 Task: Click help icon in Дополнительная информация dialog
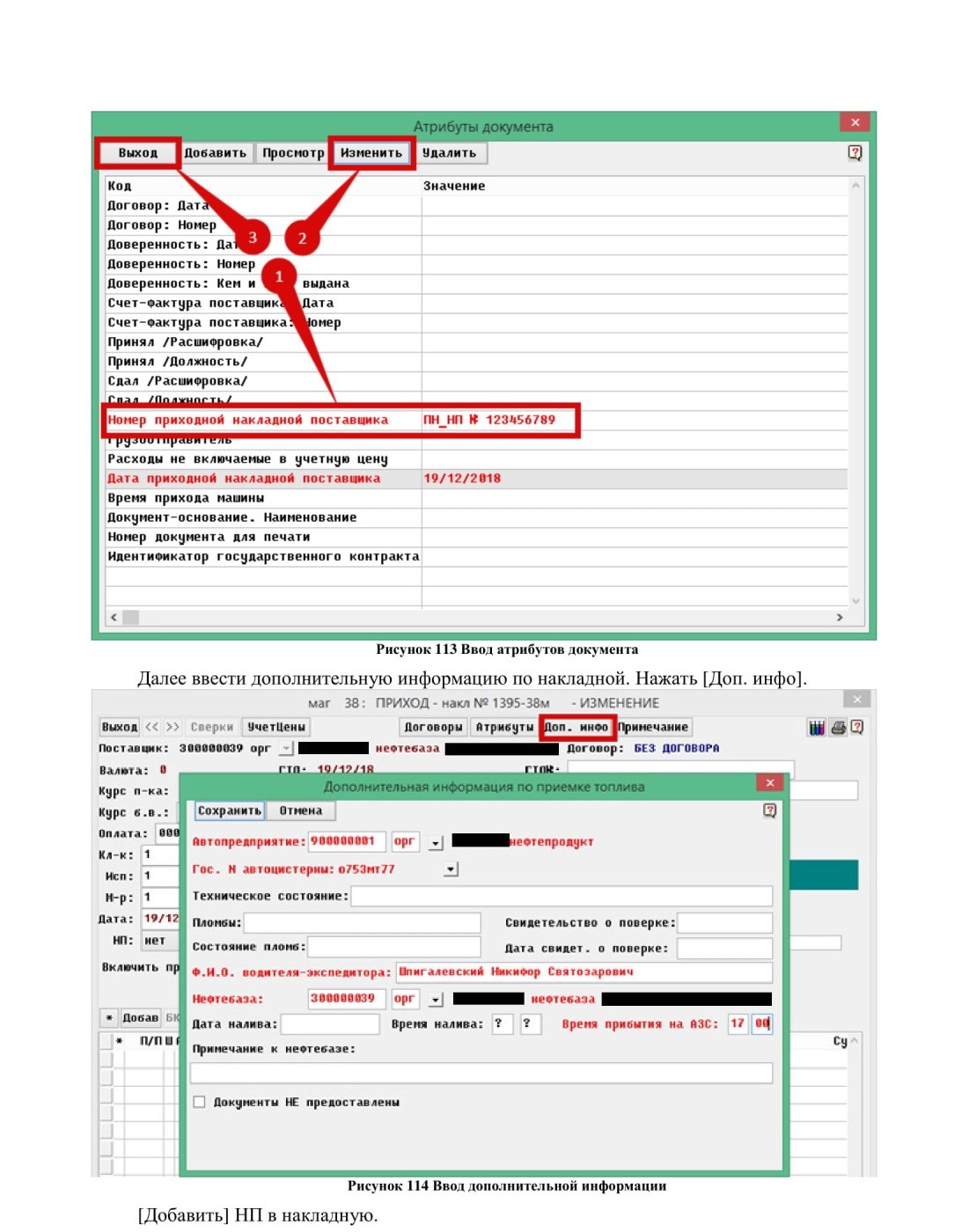(x=770, y=810)
